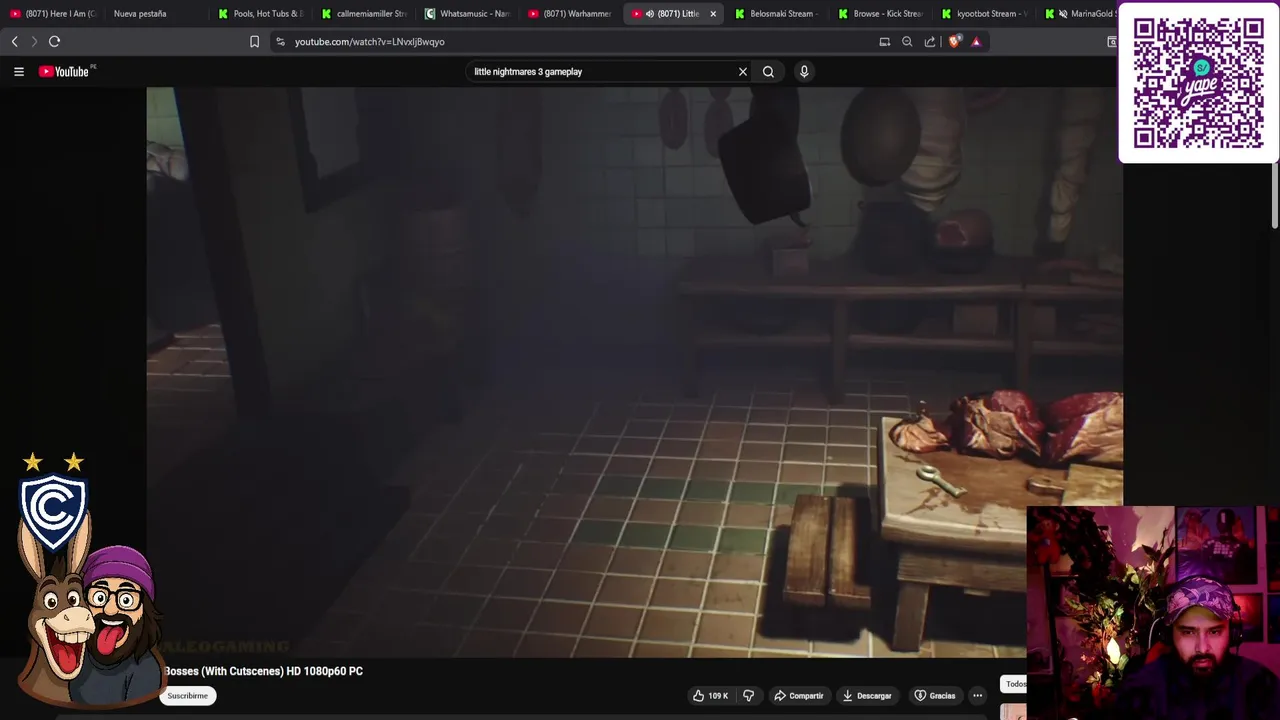Run search with the magnifying glass button
The width and height of the screenshot is (1280, 720).
coord(768,71)
